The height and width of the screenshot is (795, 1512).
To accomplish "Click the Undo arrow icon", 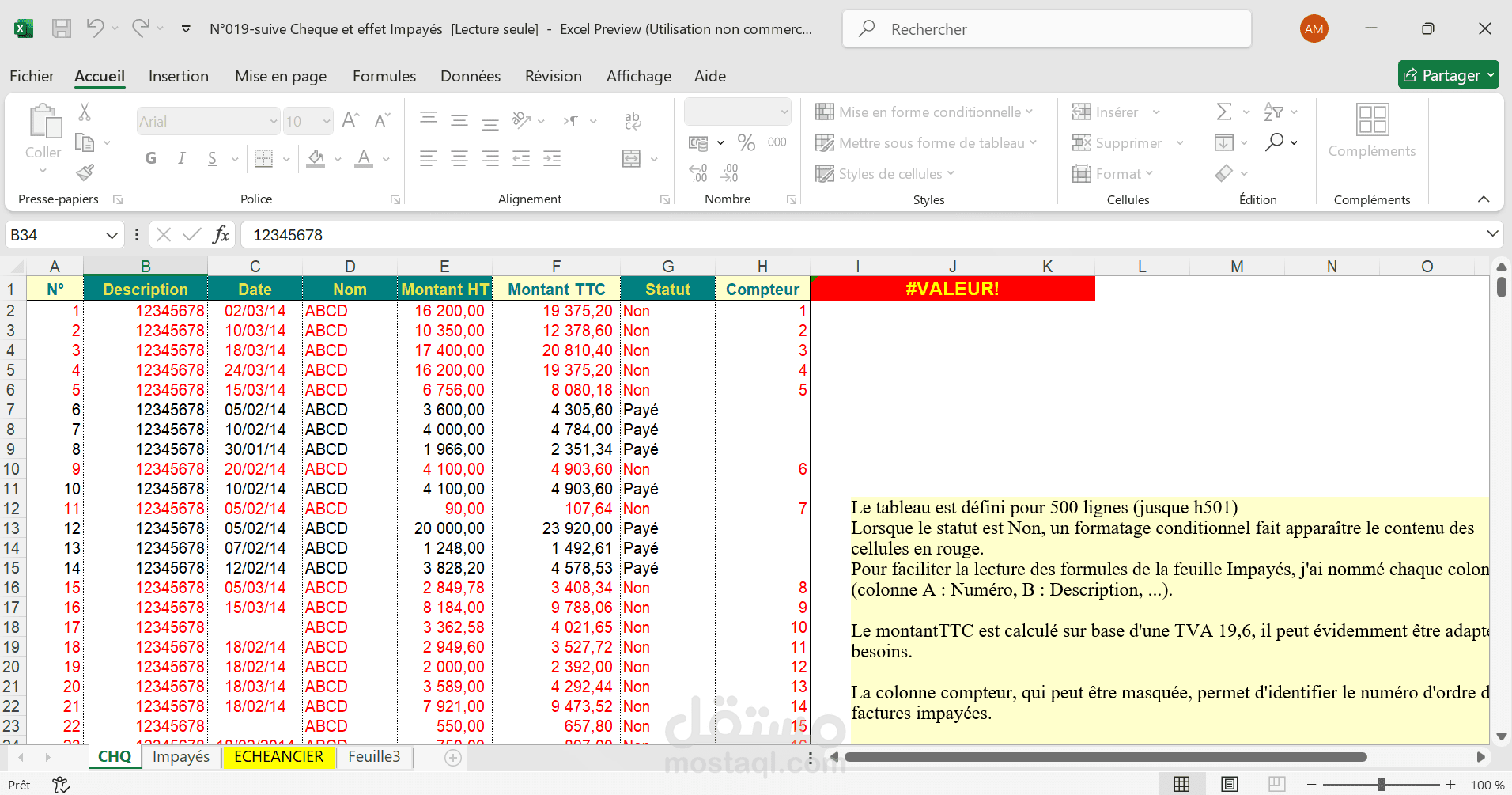I will [95, 28].
